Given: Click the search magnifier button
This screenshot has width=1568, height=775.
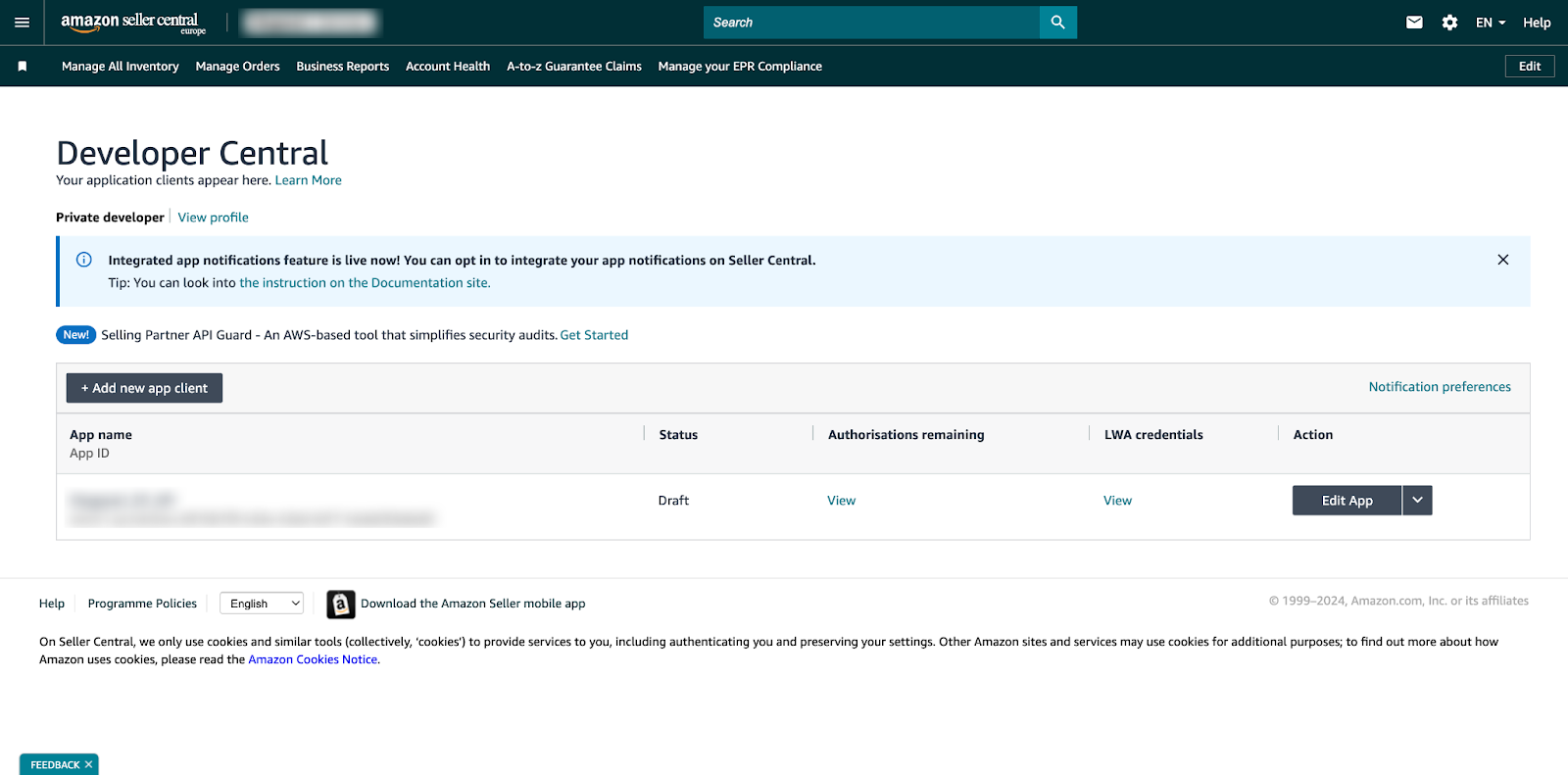Looking at the screenshot, I should pyautogui.click(x=1058, y=23).
